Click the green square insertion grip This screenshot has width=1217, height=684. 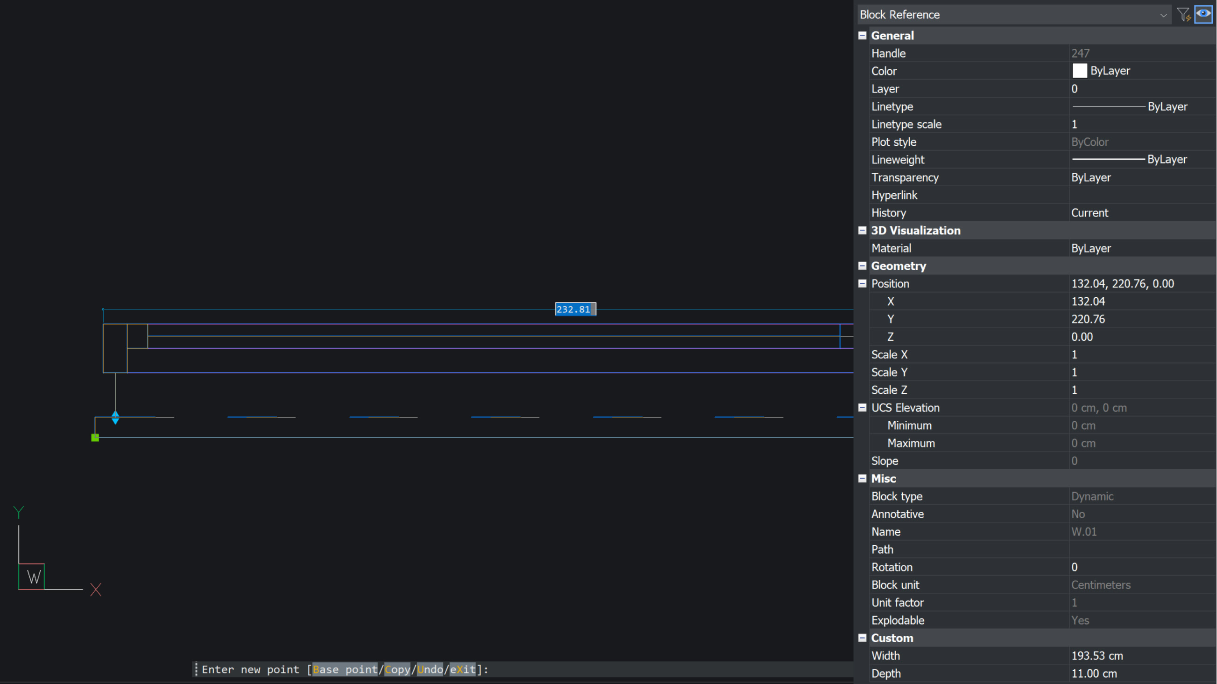[x=95, y=437]
